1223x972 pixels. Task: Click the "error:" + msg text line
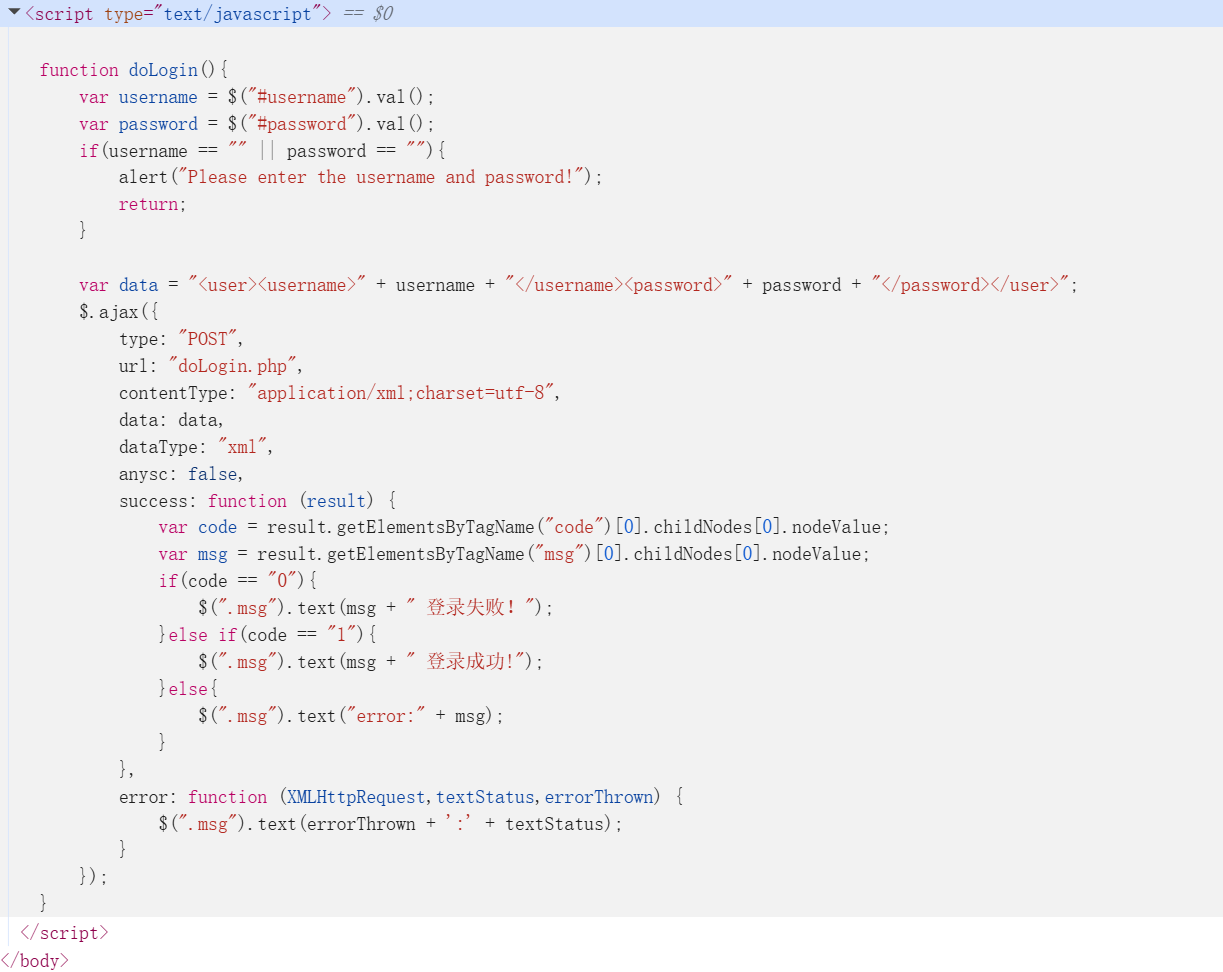coord(351,716)
